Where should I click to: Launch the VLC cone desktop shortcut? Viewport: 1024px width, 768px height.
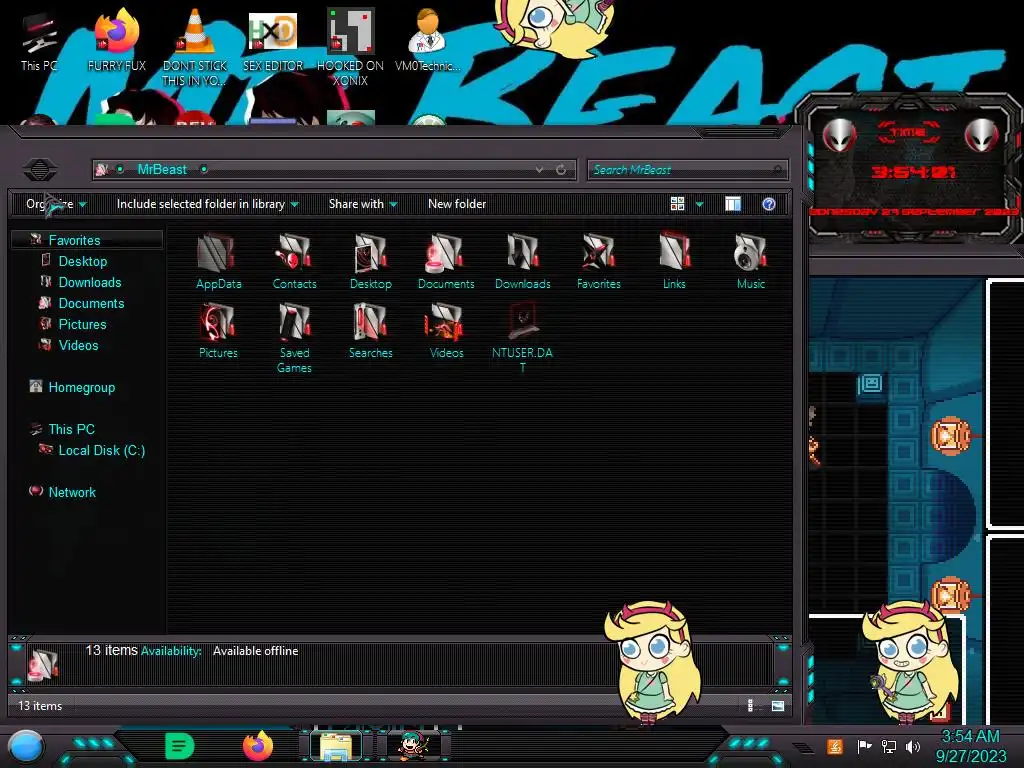(x=194, y=48)
